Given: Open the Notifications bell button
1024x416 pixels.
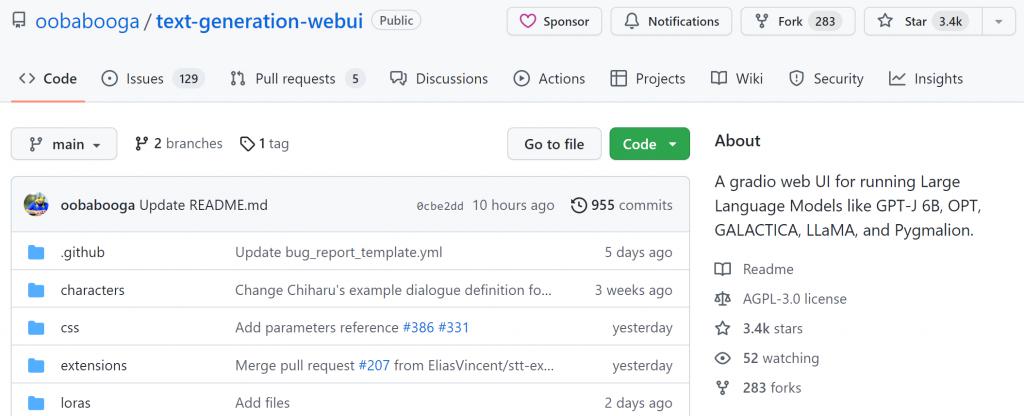Looking at the screenshot, I should click(671, 22).
